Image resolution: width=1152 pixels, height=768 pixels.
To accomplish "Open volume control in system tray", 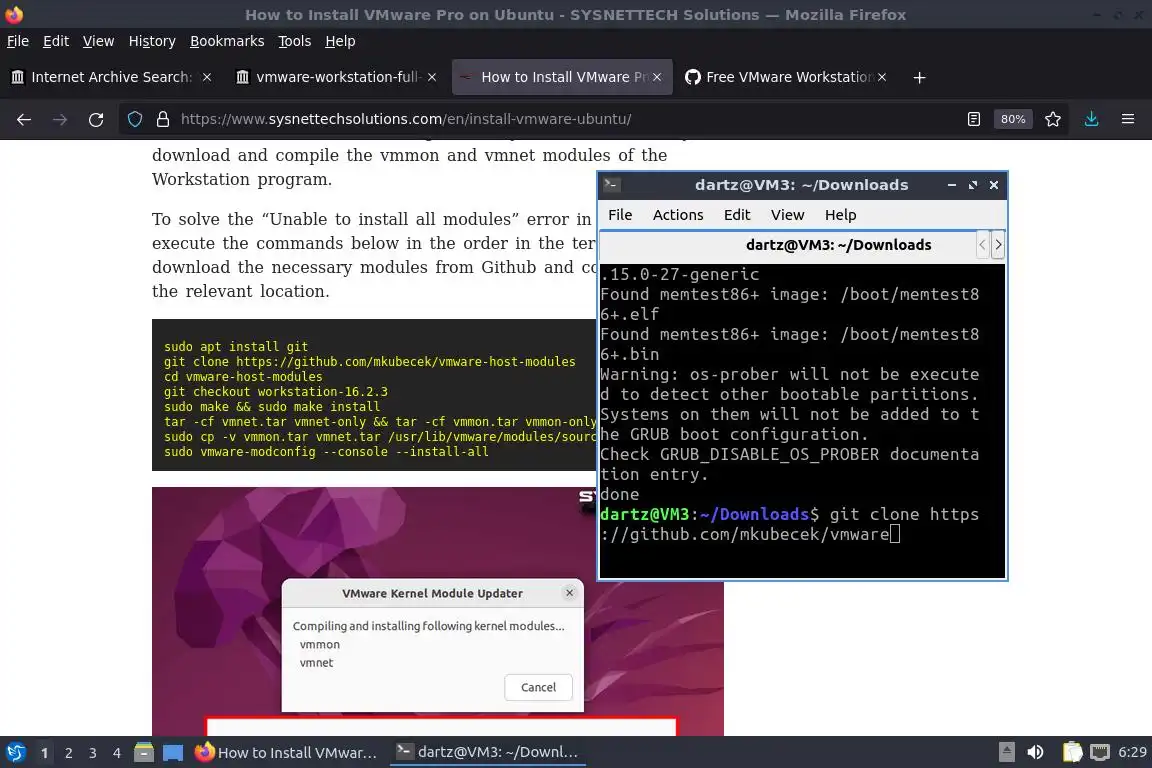I will click(1035, 753).
